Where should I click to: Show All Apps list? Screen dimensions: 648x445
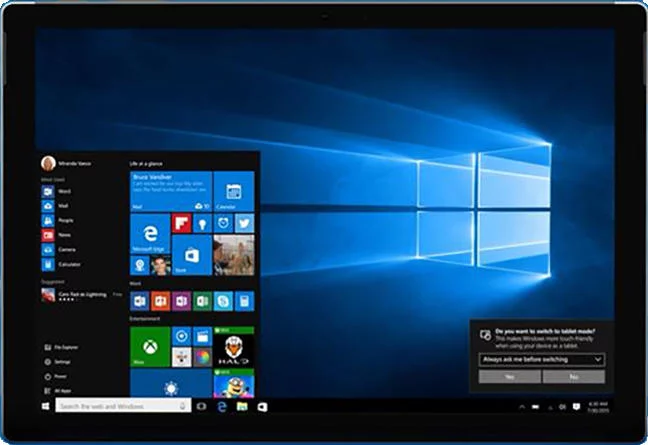(x=57, y=391)
